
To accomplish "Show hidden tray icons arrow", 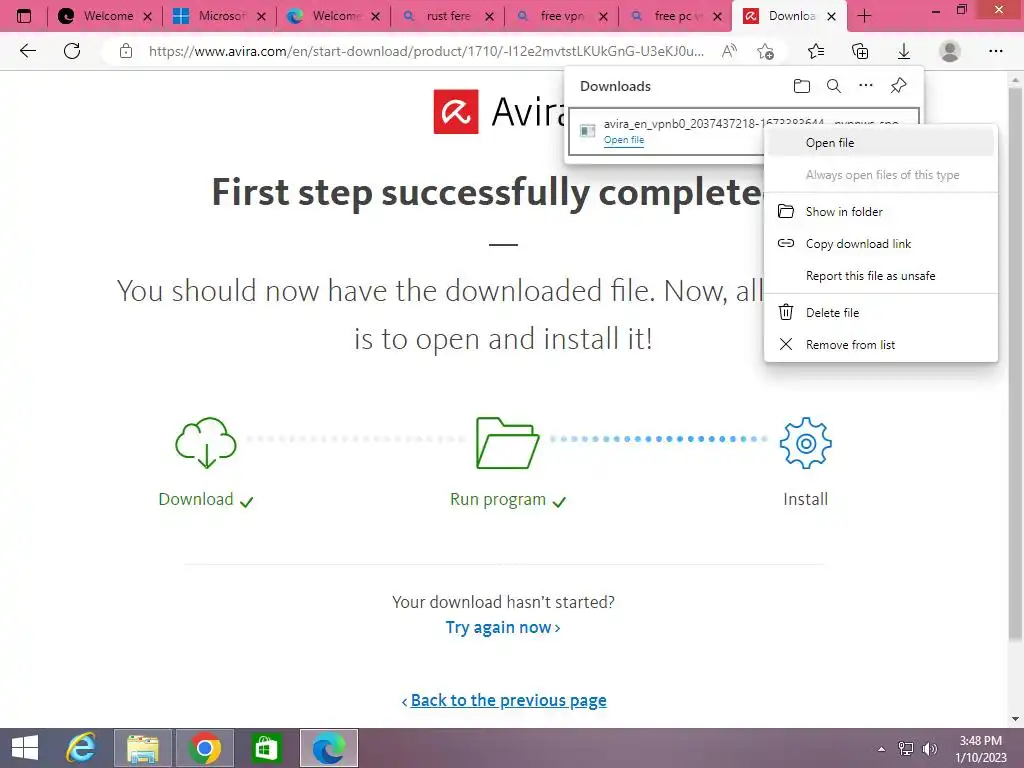I will tap(882, 749).
